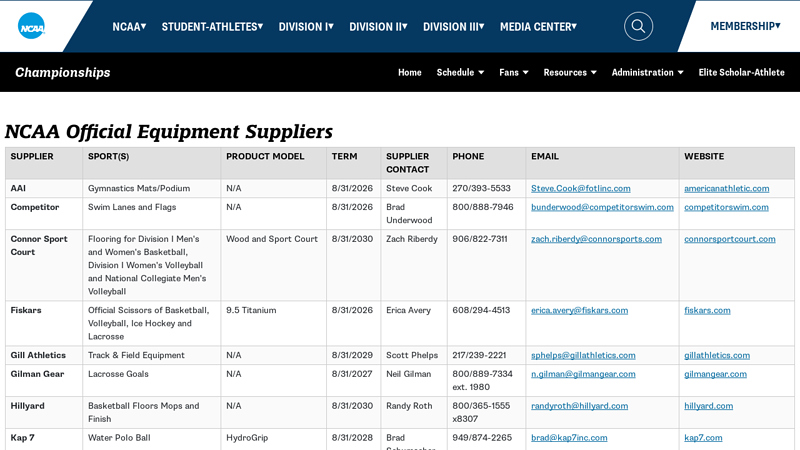Viewport: 800px width, 450px height.
Task: Open the search magnifier icon
Action: tap(638, 26)
